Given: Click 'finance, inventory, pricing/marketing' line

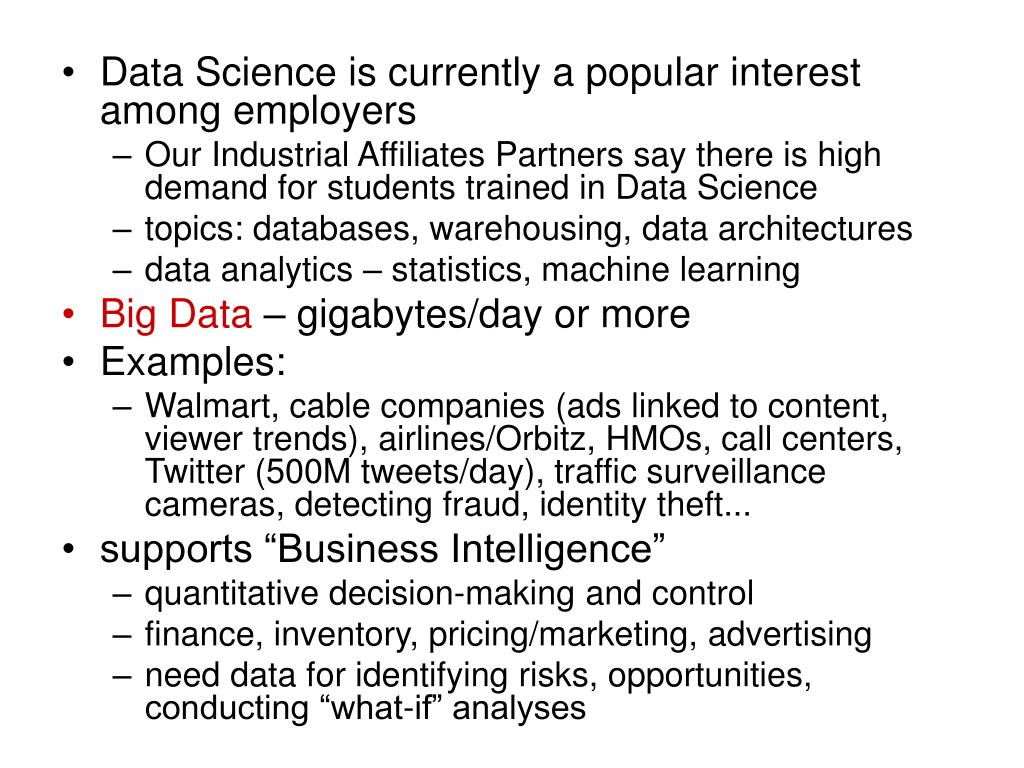Looking at the screenshot, I should 508,635.
